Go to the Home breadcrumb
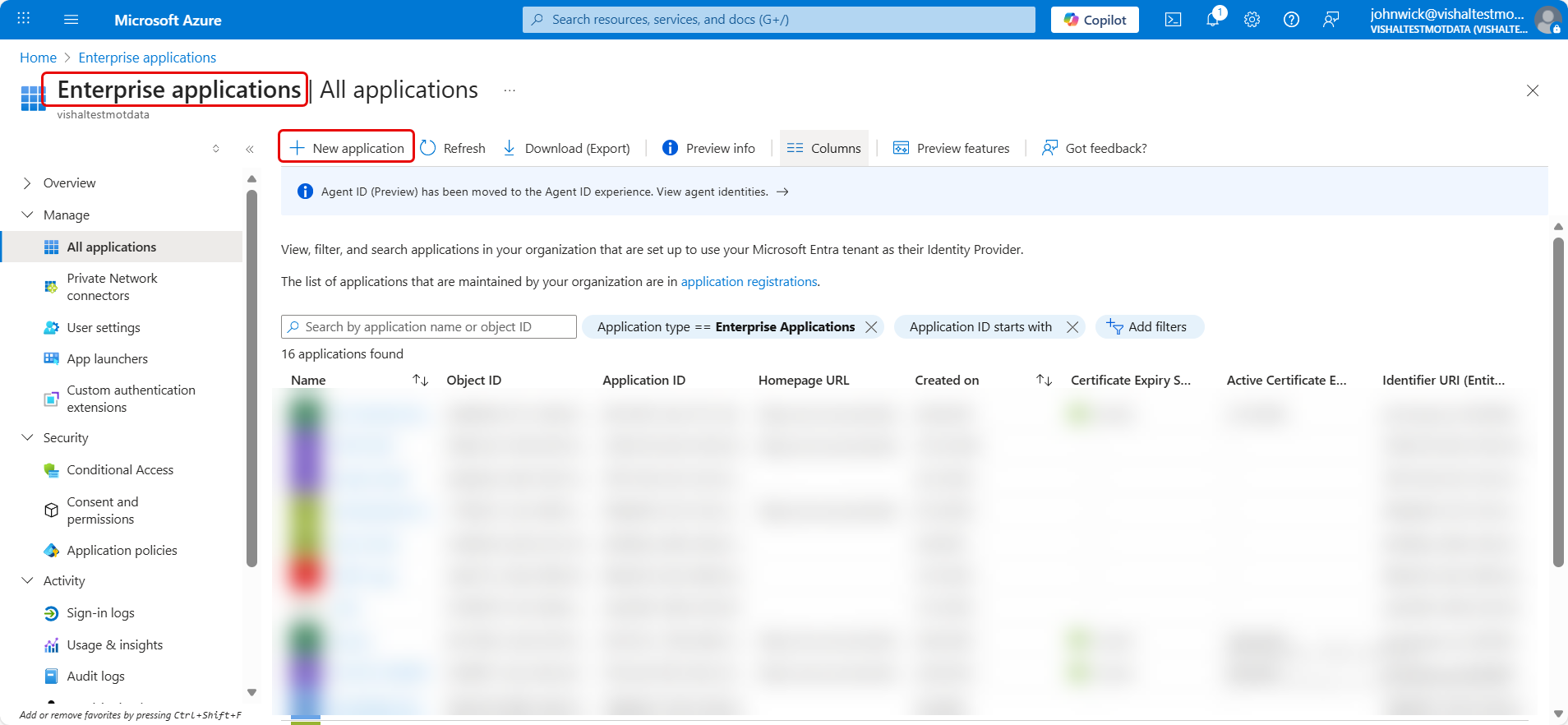Image resolution: width=1568 pixels, height=725 pixels. 38,58
